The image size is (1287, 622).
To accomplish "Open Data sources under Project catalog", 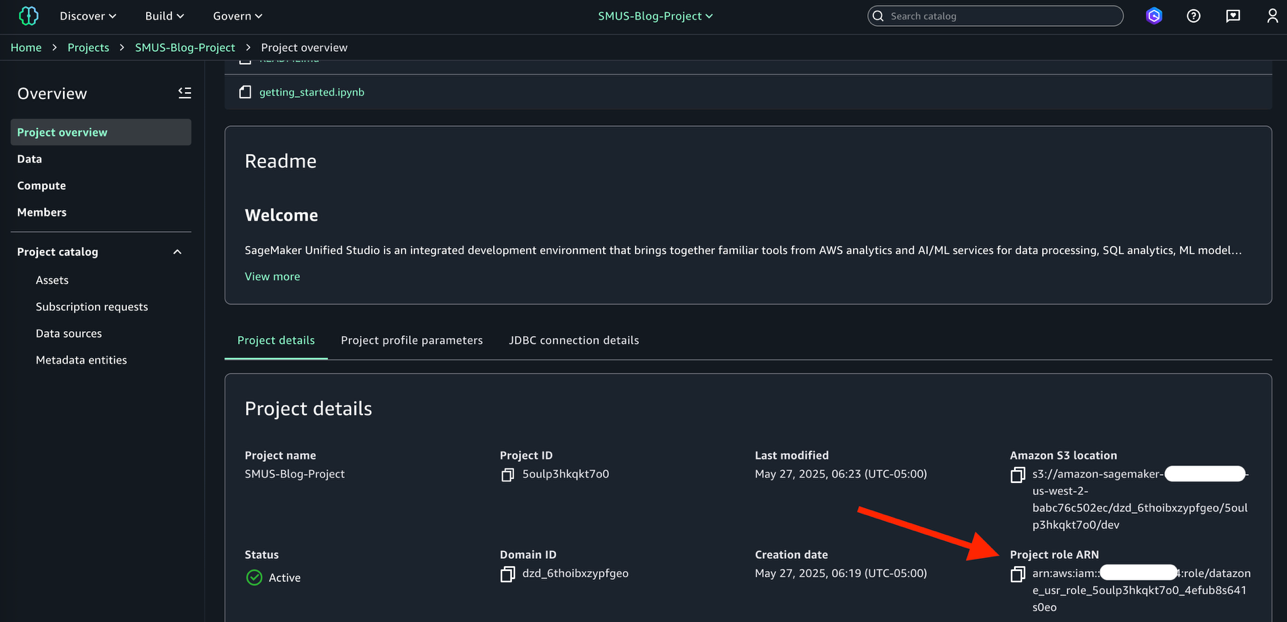I will (69, 333).
